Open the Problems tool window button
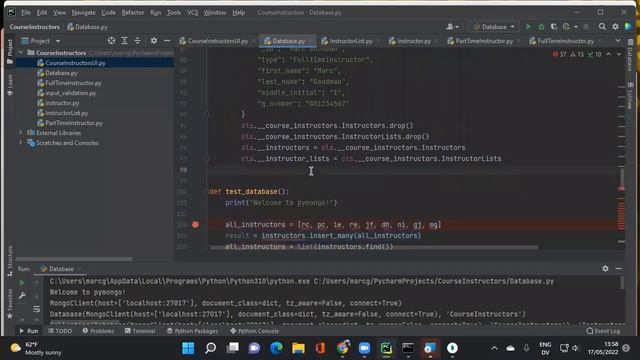Image resolution: width=640 pixels, height=360 pixels. point(98,331)
